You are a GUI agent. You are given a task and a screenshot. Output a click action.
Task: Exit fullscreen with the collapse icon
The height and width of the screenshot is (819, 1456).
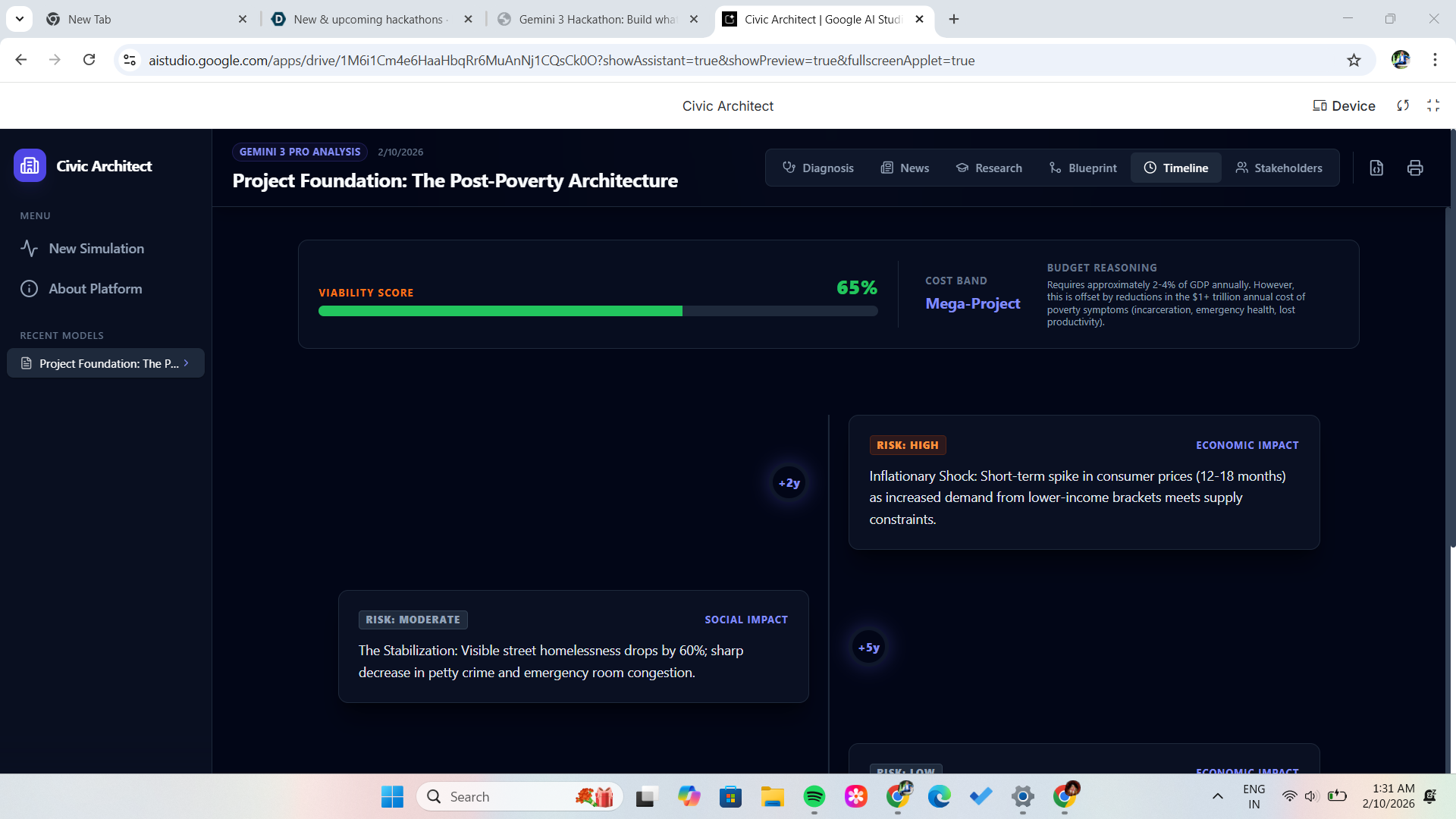[x=1433, y=105]
